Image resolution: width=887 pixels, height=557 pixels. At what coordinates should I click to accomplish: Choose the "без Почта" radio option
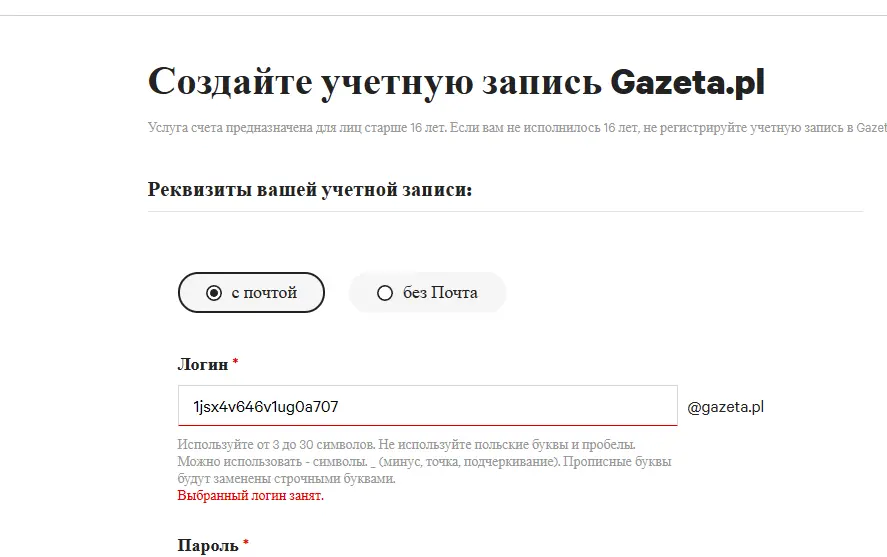click(427, 292)
